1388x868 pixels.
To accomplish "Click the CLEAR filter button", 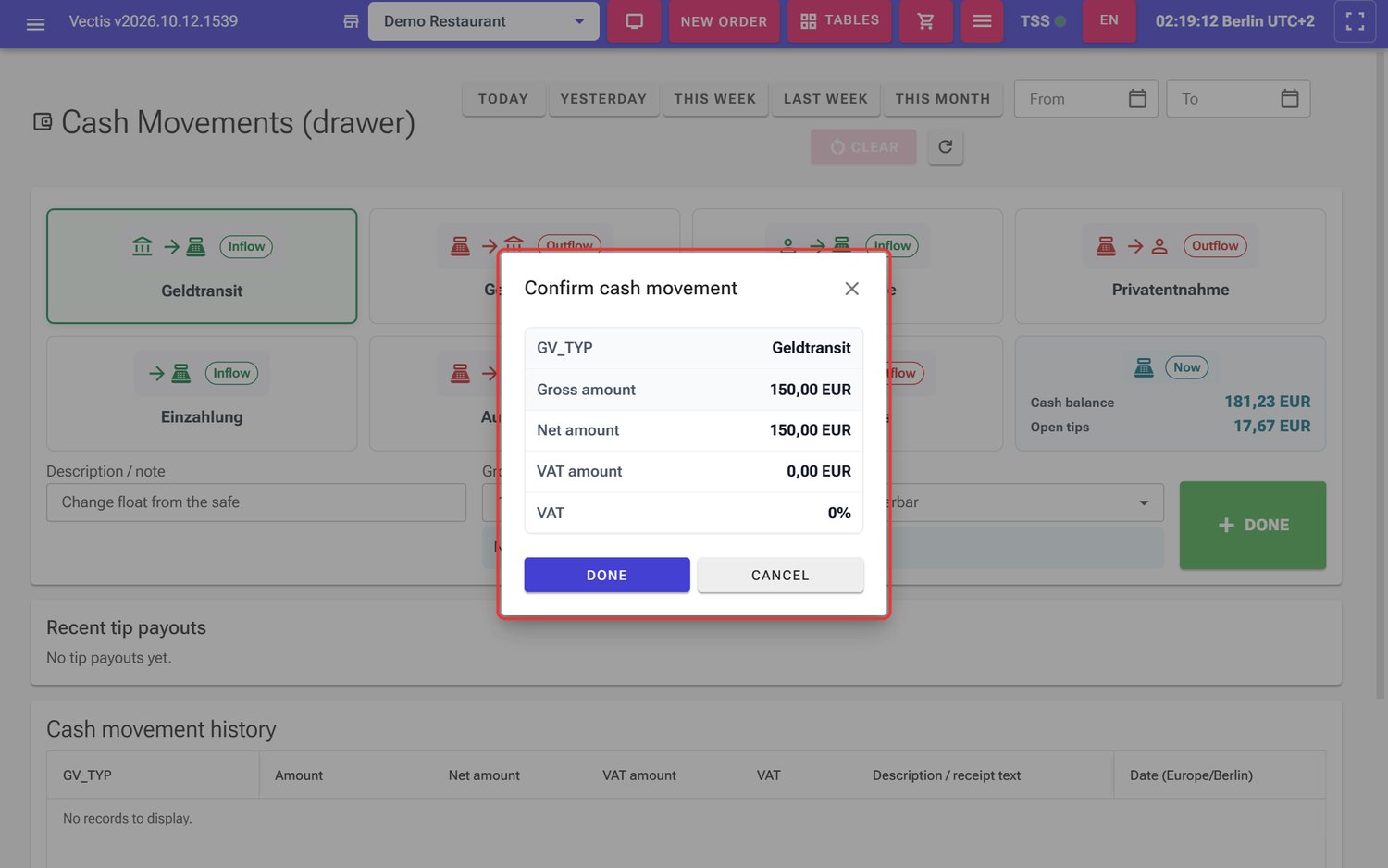I will coord(863,147).
